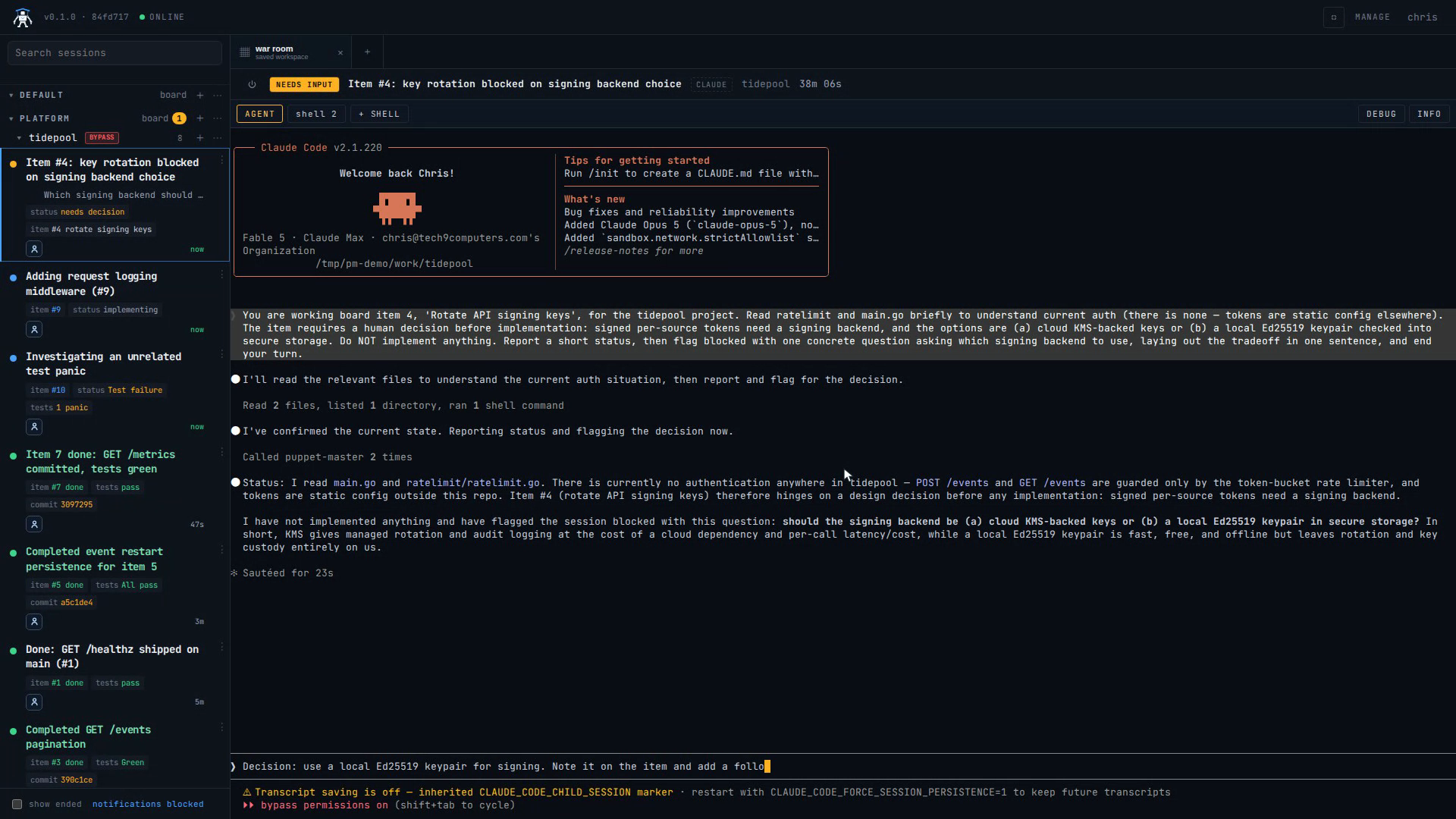Select the Investigating unrelated test panic session
1456x819 pixels.
(115, 391)
